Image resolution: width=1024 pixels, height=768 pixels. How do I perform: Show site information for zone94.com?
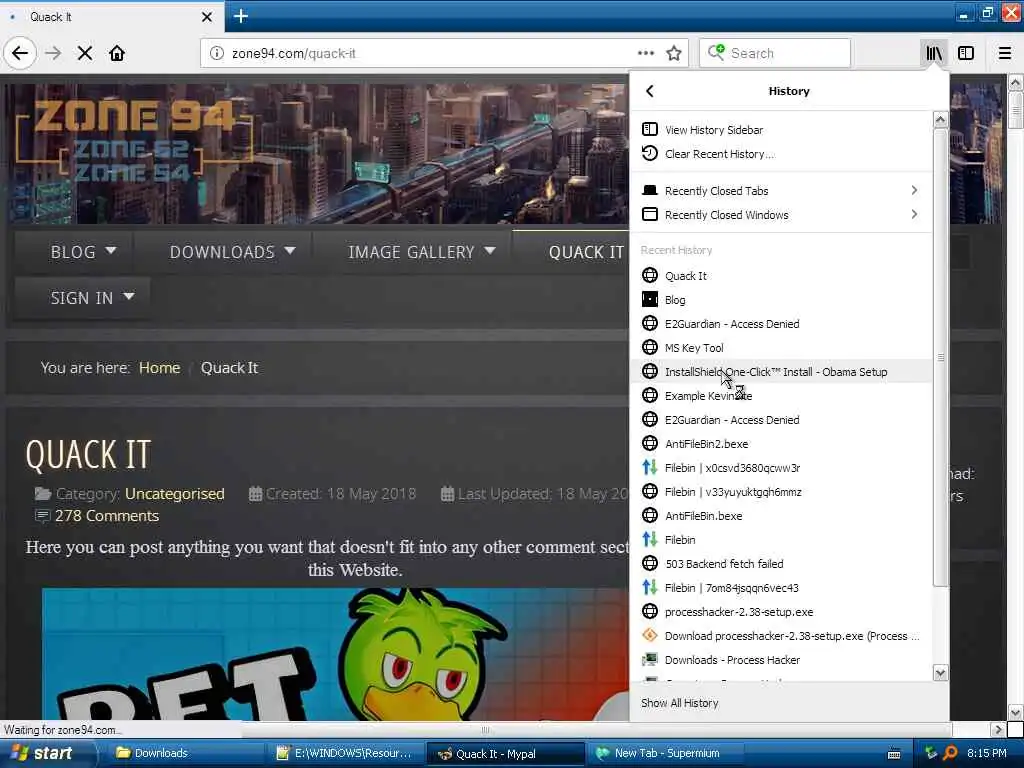point(217,53)
